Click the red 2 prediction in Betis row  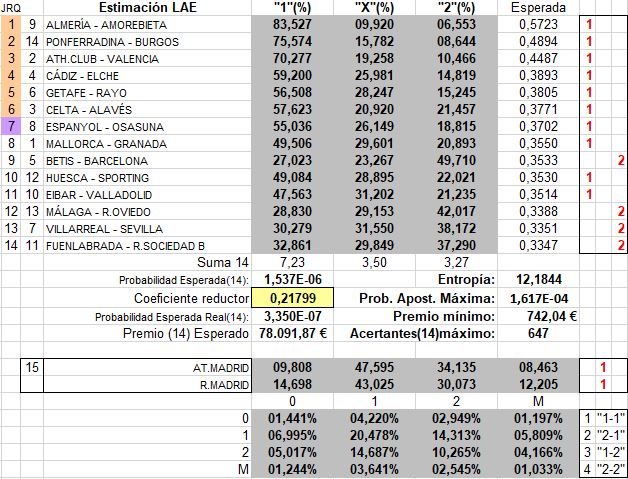(621, 161)
